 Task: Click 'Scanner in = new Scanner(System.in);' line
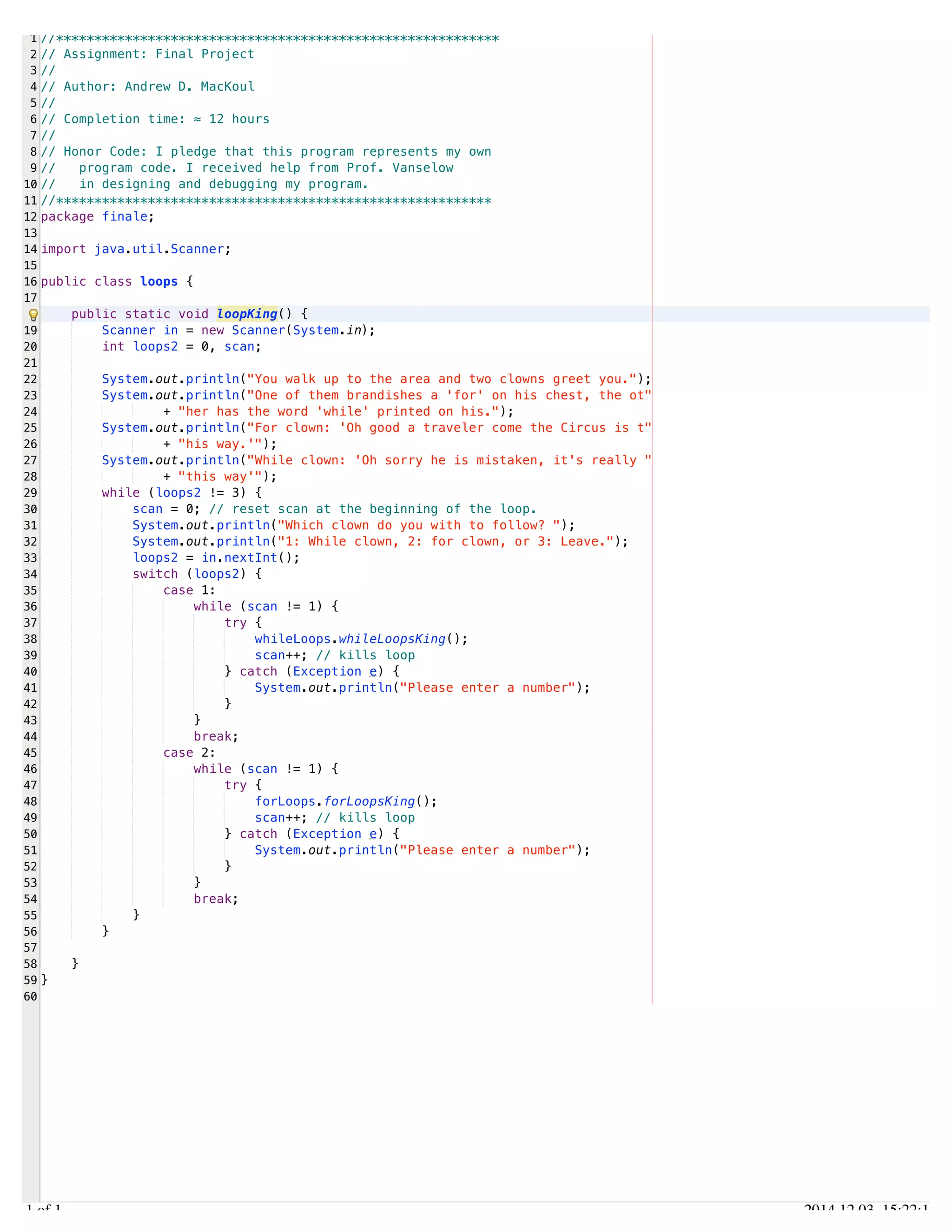point(238,331)
